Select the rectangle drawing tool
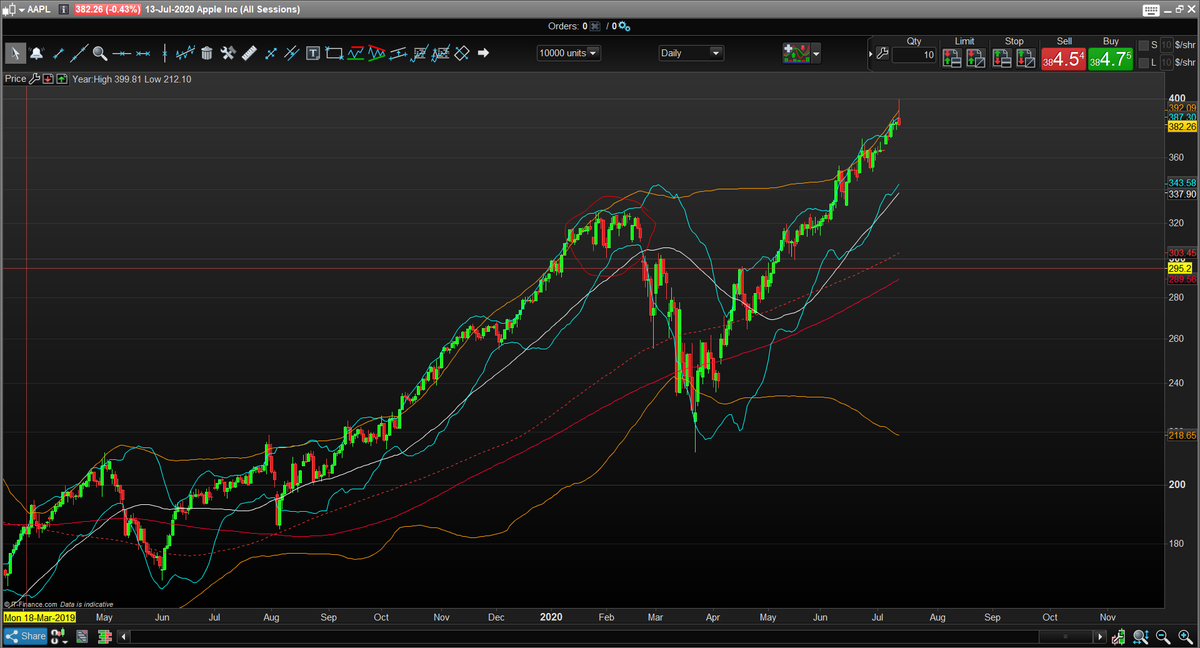Screen dimensions: 1200x648 tap(333, 53)
